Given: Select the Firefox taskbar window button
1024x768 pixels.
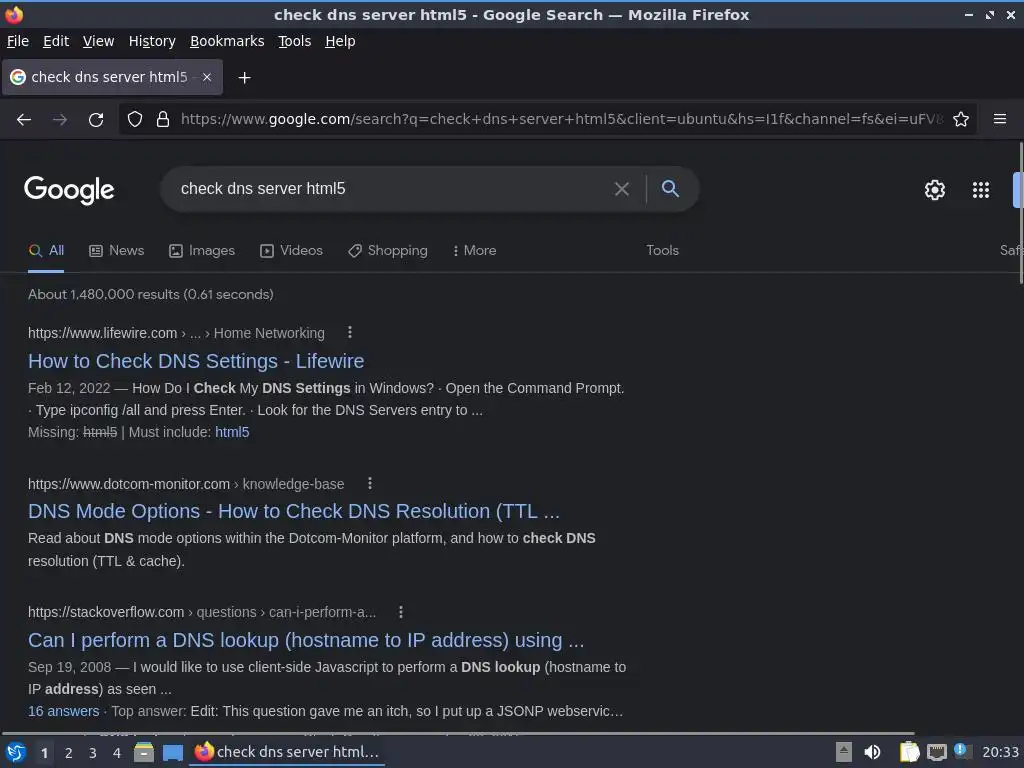Looking at the screenshot, I should [x=287, y=752].
